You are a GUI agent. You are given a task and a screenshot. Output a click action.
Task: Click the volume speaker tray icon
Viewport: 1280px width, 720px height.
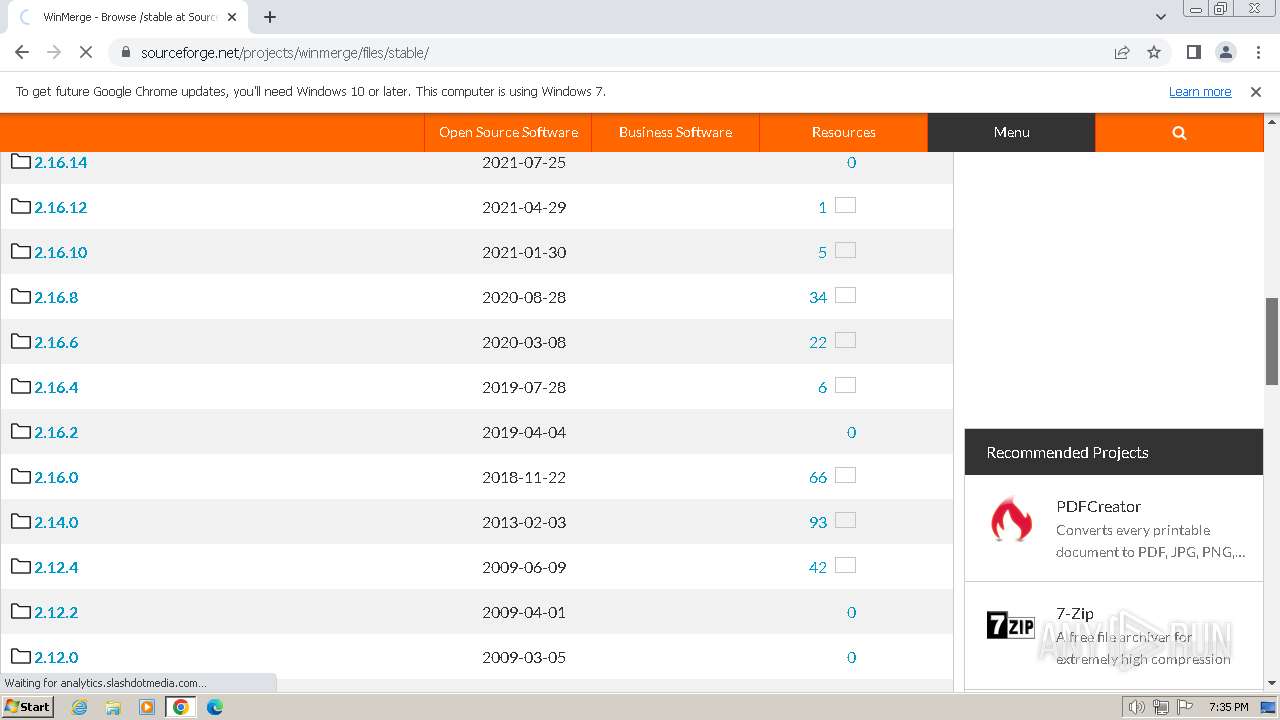click(x=1136, y=707)
